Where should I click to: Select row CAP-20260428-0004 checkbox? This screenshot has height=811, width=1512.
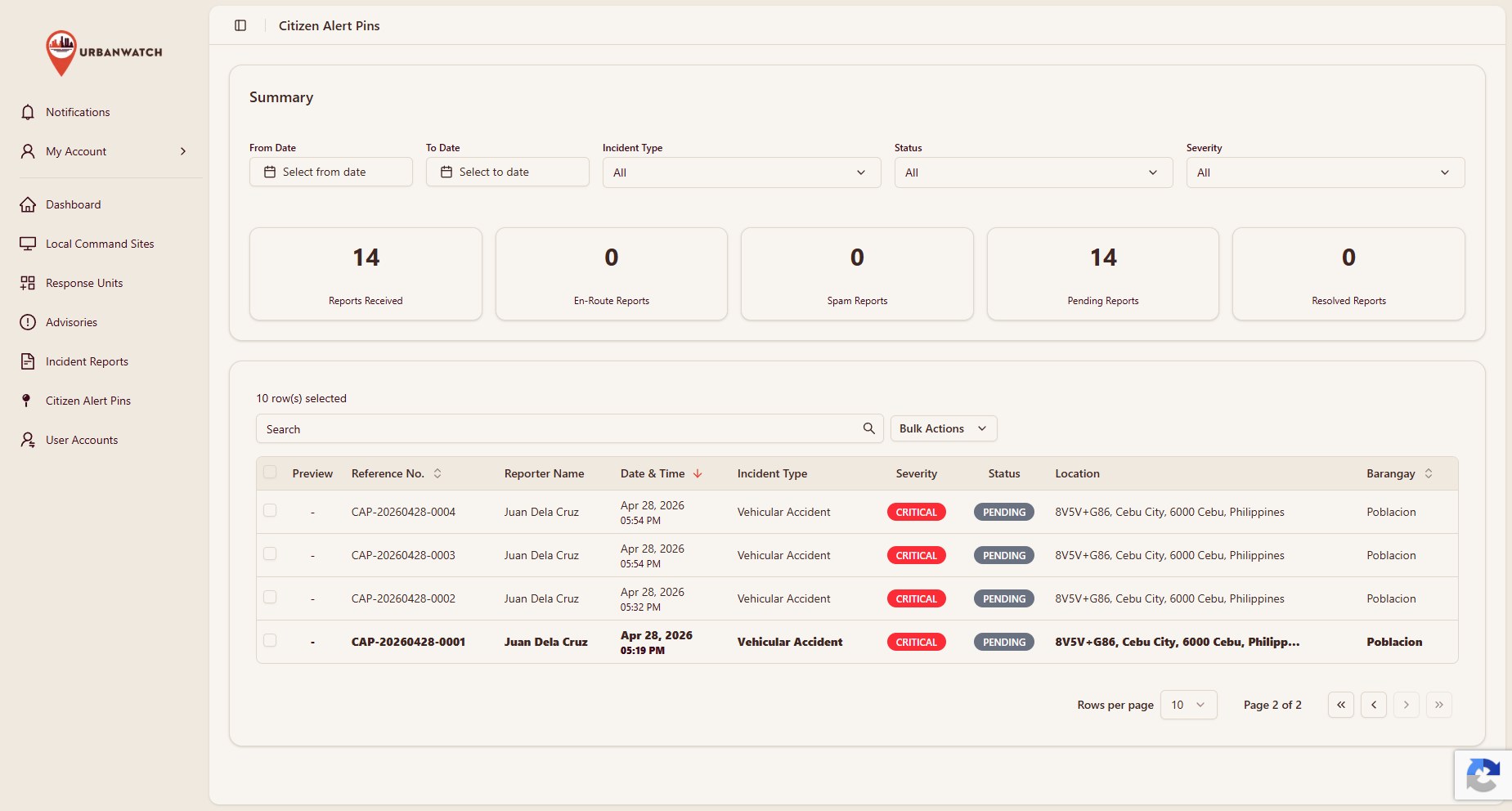(x=270, y=510)
